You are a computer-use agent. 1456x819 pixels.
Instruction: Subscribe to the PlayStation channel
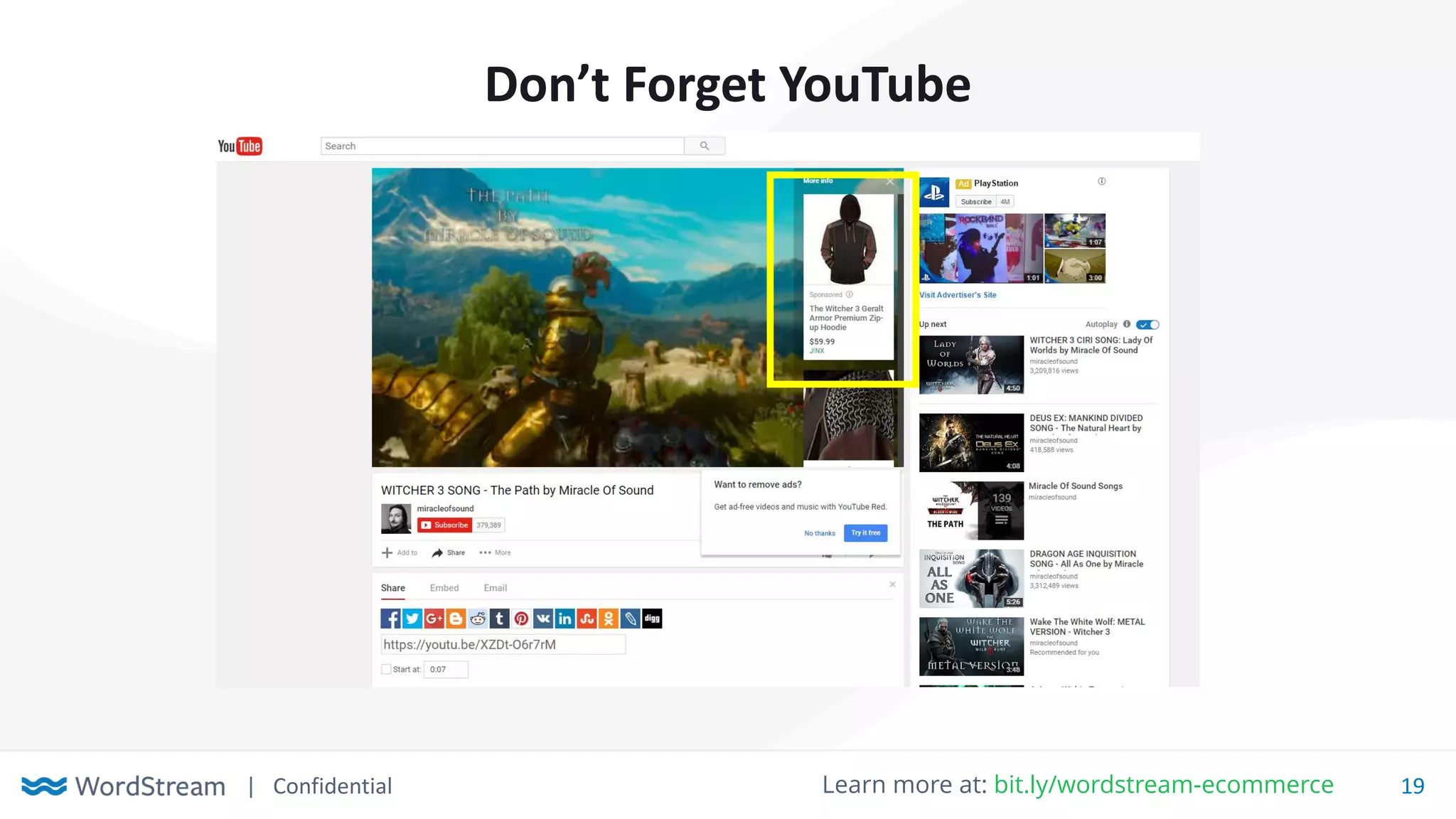click(976, 202)
